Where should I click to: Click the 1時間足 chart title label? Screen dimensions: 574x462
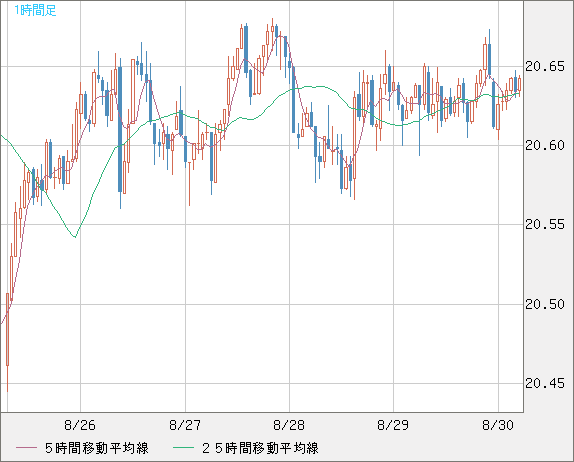pyautogui.click(x=35, y=10)
